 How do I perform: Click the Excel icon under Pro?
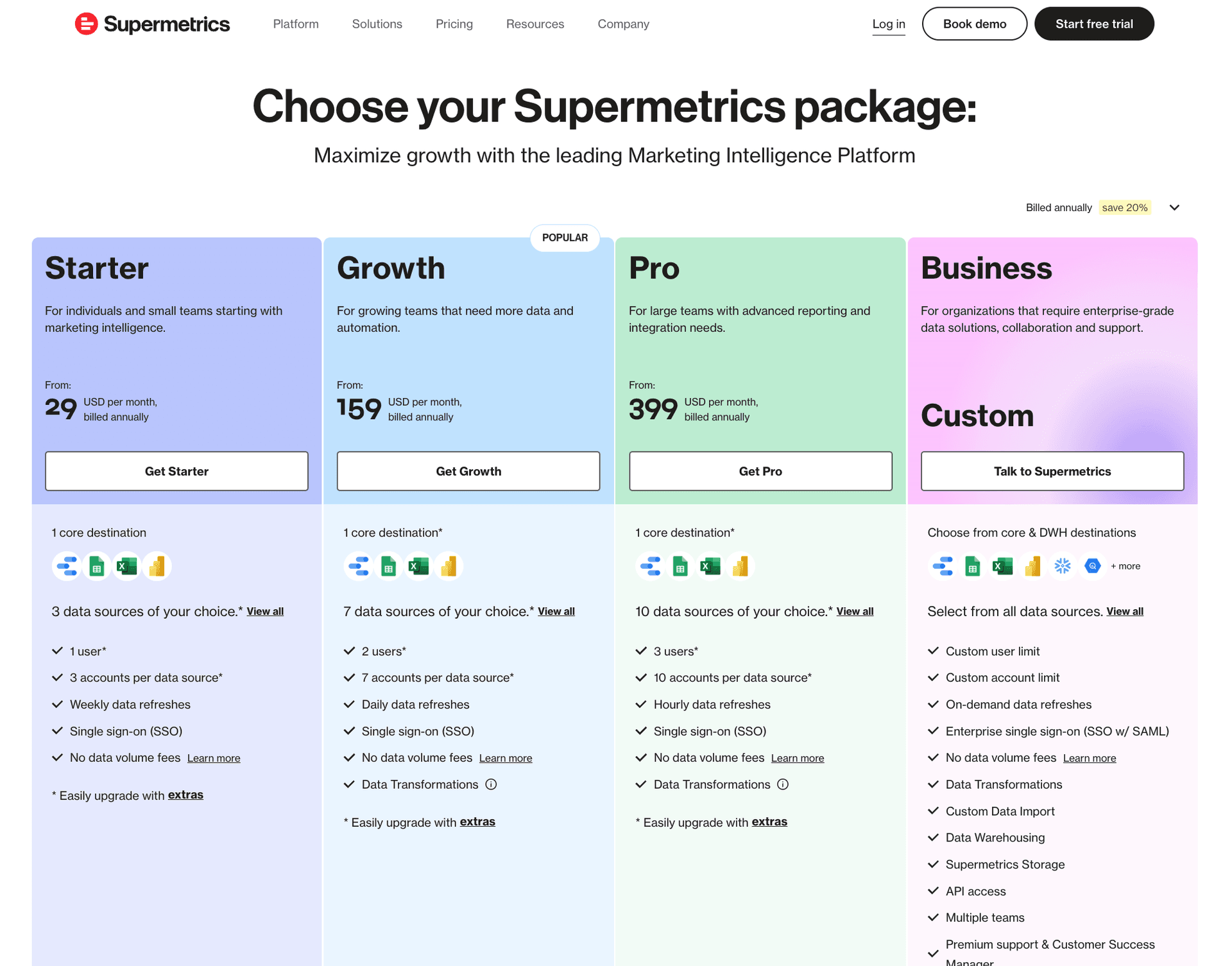coord(710,566)
